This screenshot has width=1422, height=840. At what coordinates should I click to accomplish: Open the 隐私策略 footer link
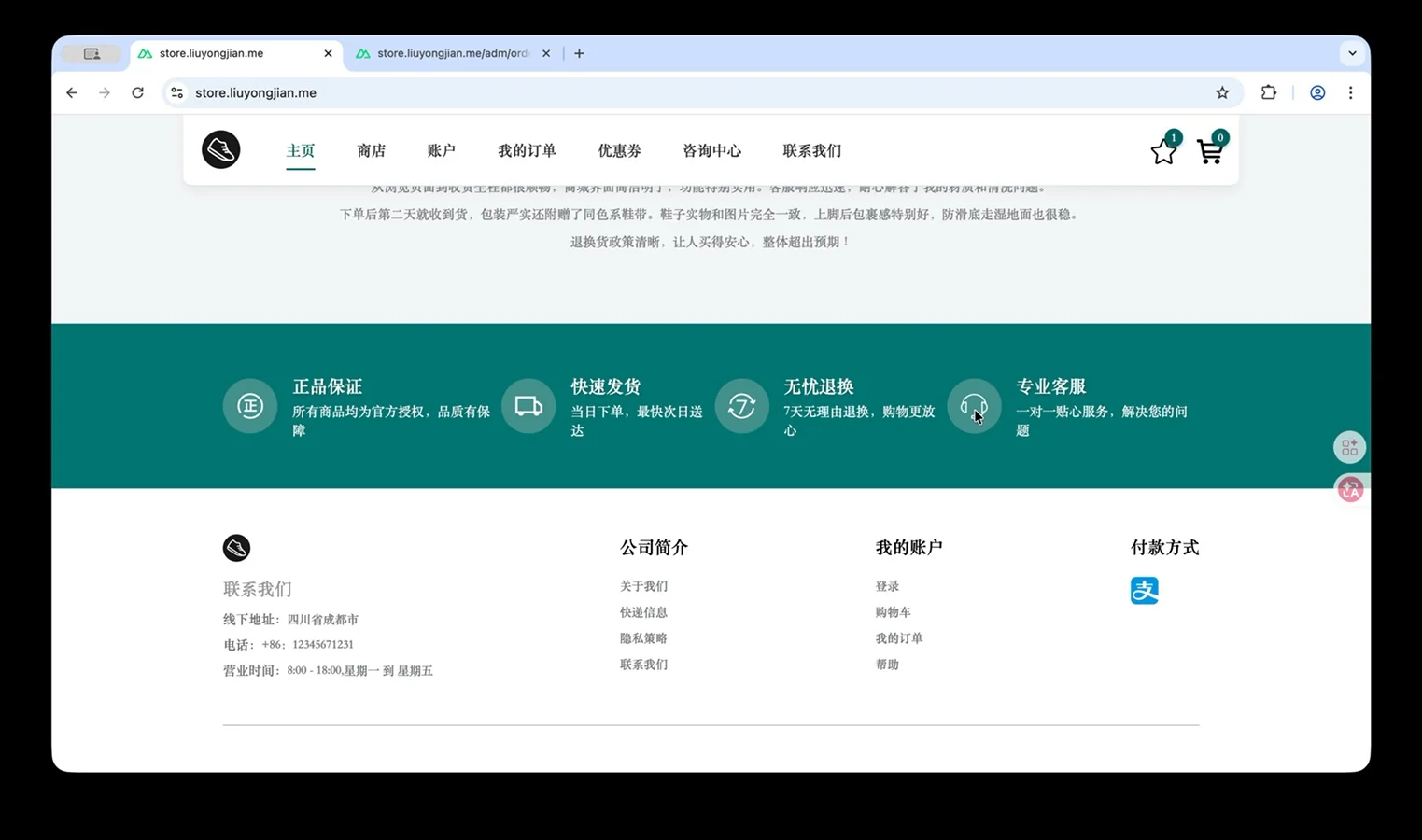(x=643, y=638)
